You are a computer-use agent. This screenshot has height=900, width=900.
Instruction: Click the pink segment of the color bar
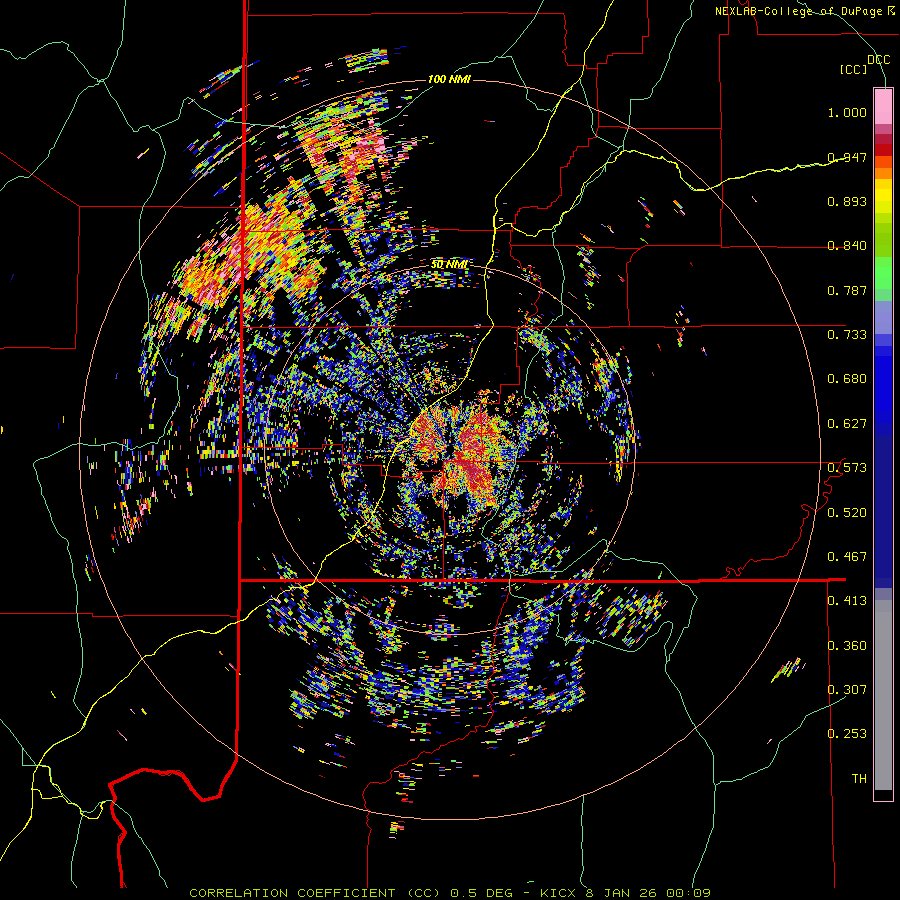(x=883, y=107)
